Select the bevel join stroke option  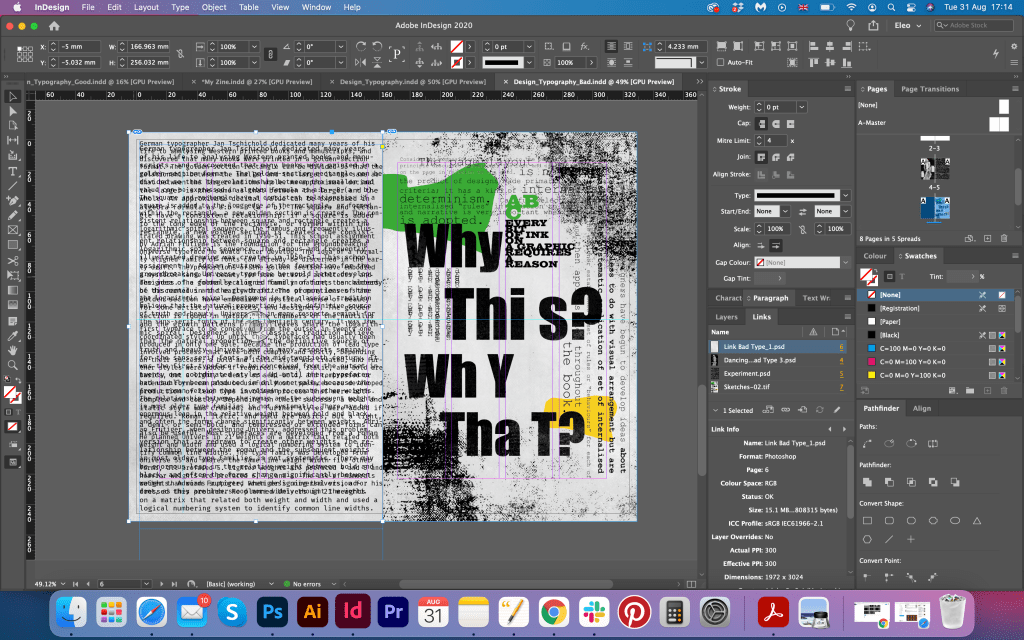tap(792, 157)
